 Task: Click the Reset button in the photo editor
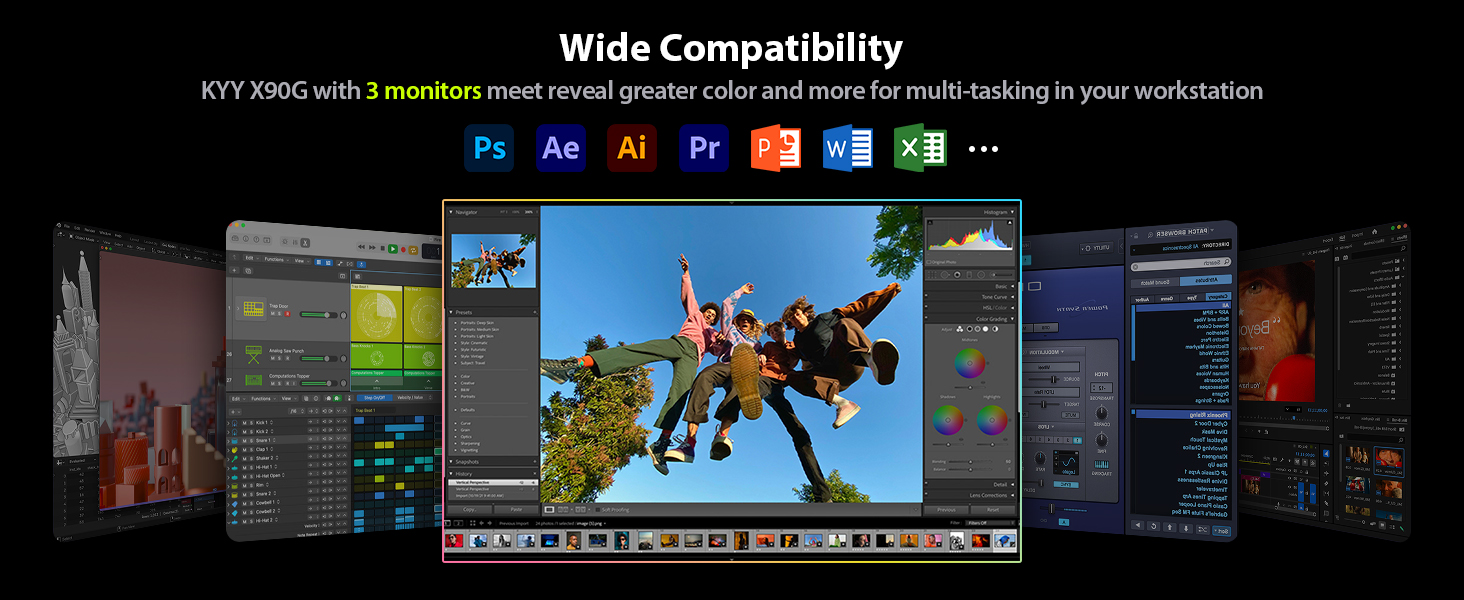point(993,509)
